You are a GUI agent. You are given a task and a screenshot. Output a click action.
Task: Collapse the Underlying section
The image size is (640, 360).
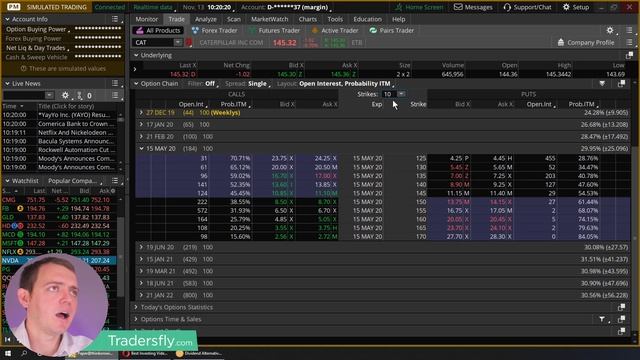click(136, 55)
